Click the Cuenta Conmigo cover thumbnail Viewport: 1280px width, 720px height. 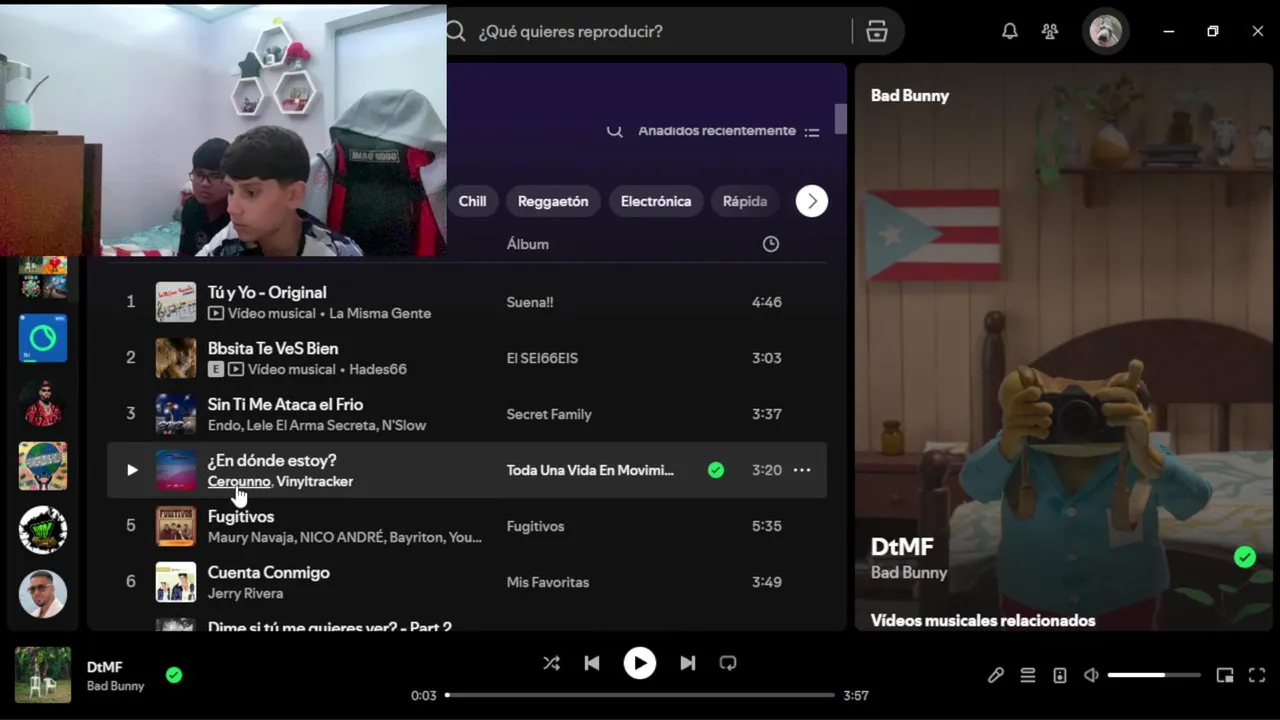176,582
